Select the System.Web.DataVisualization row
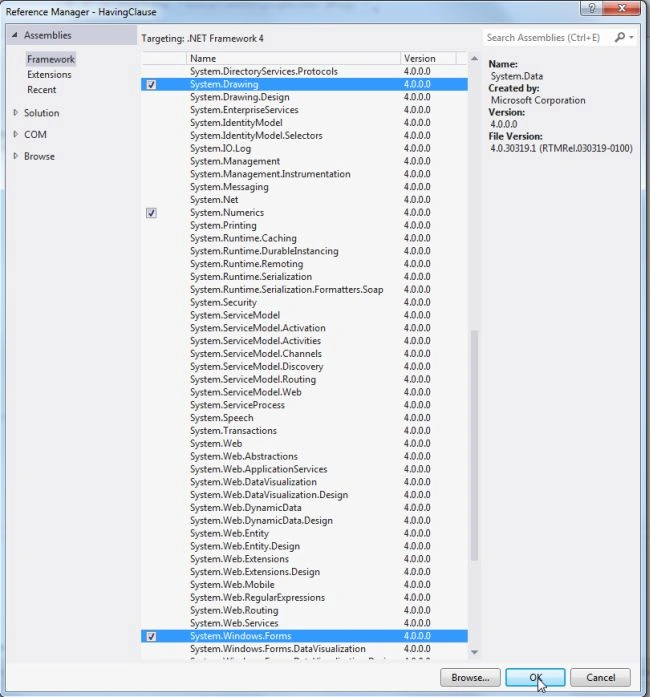 pyautogui.click(x=305, y=482)
